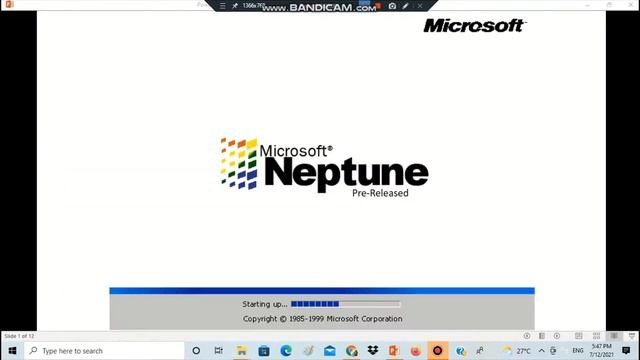Viewport: 640px width, 360px height.
Task: Click the Type here to search box
Action: pyautogui.click(x=104, y=351)
